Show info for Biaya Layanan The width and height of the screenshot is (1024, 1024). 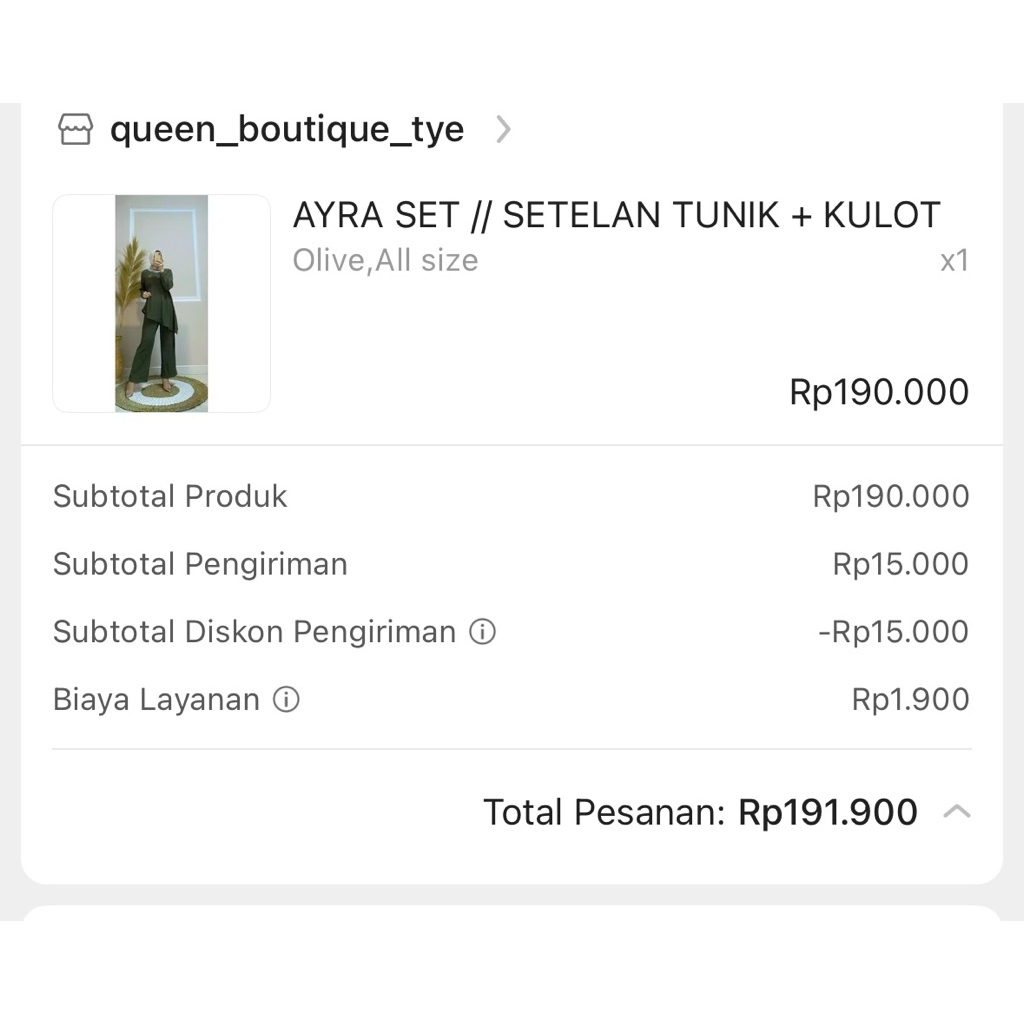(x=287, y=700)
